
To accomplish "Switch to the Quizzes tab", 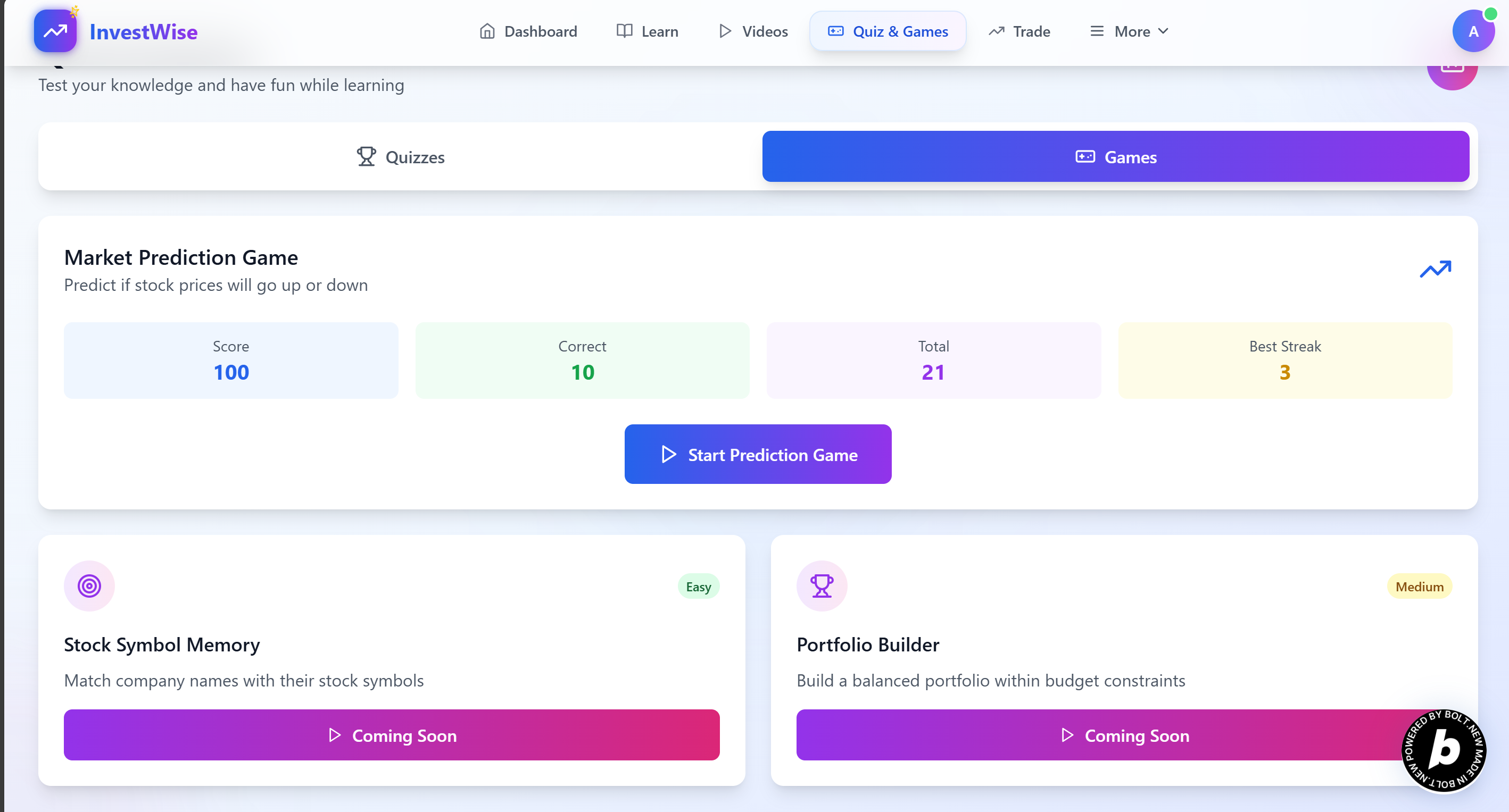I will [x=401, y=157].
